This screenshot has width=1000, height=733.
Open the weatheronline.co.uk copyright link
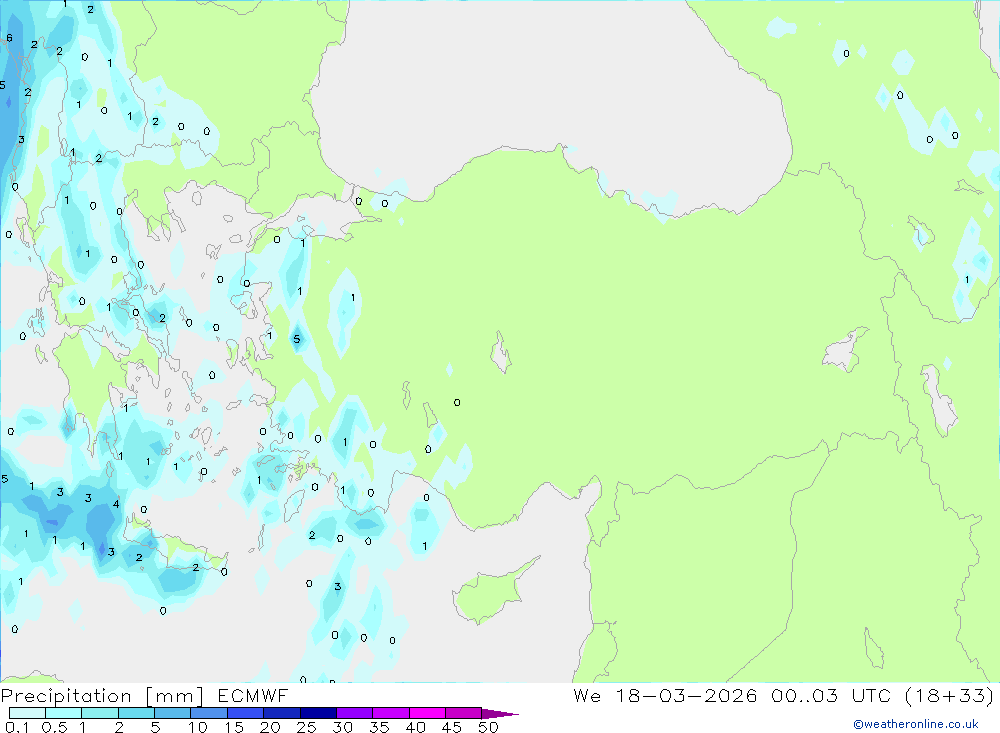point(916,724)
